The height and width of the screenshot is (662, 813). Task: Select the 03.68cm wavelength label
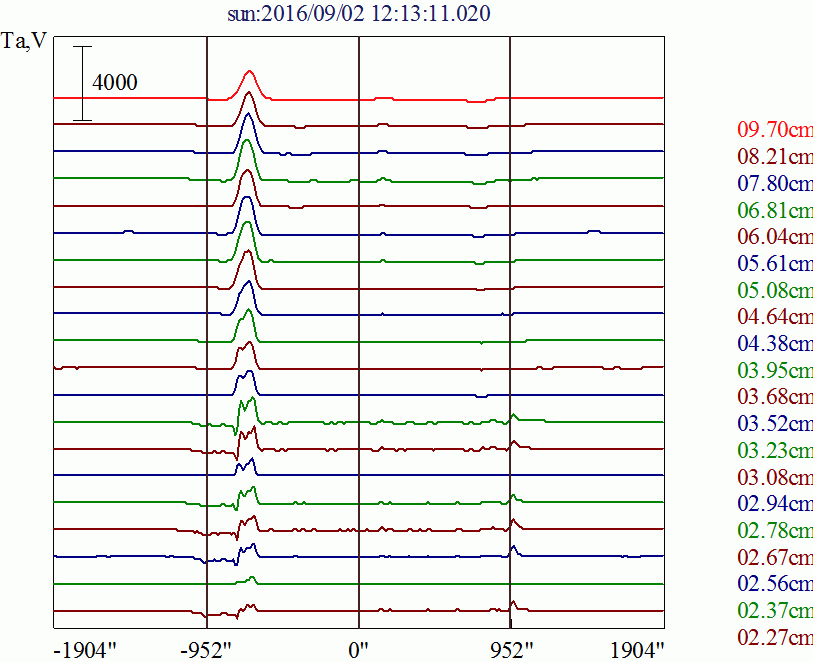pyautogui.click(x=775, y=397)
